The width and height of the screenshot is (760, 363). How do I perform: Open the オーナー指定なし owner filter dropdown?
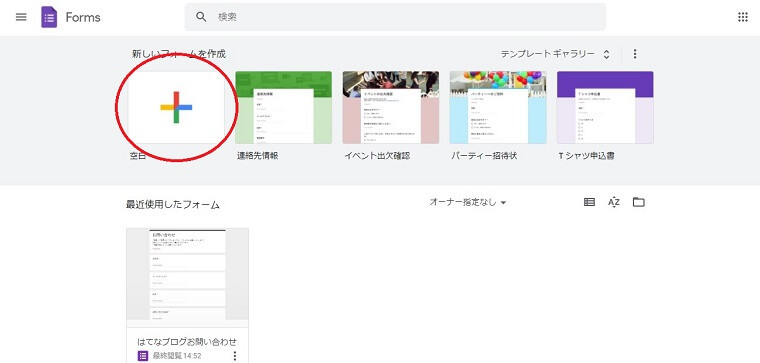point(468,203)
